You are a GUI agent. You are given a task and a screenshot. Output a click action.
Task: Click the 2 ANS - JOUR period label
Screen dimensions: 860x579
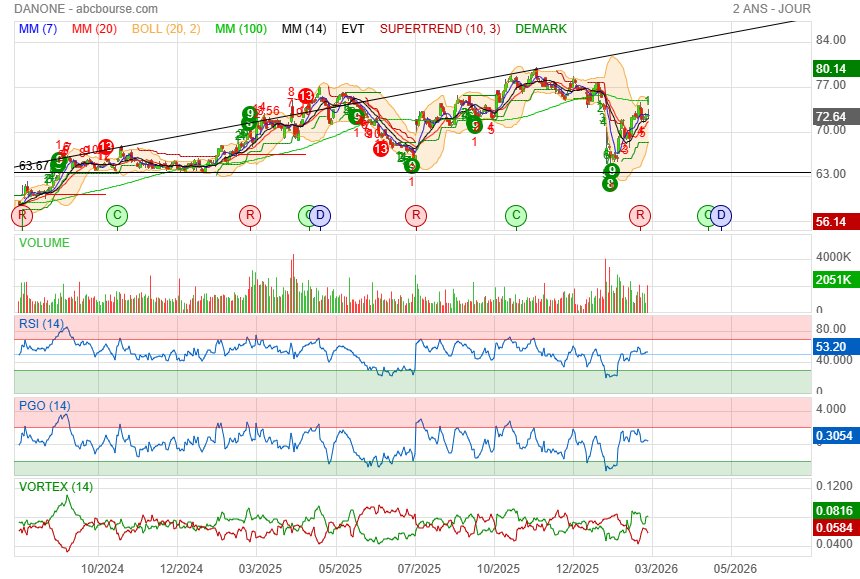point(771,8)
